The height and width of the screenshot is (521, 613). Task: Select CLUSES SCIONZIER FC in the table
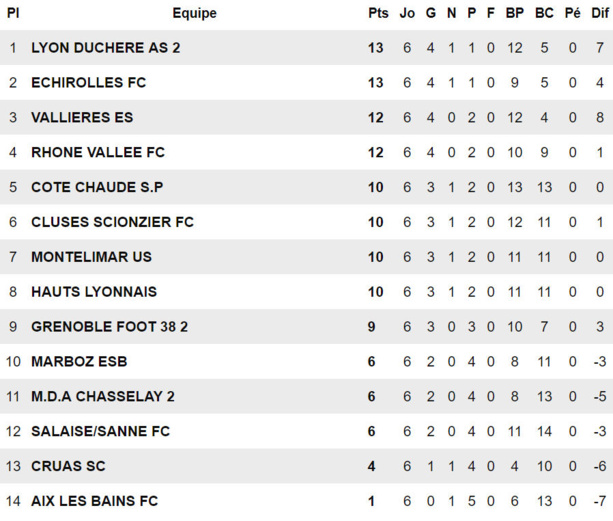(113, 222)
